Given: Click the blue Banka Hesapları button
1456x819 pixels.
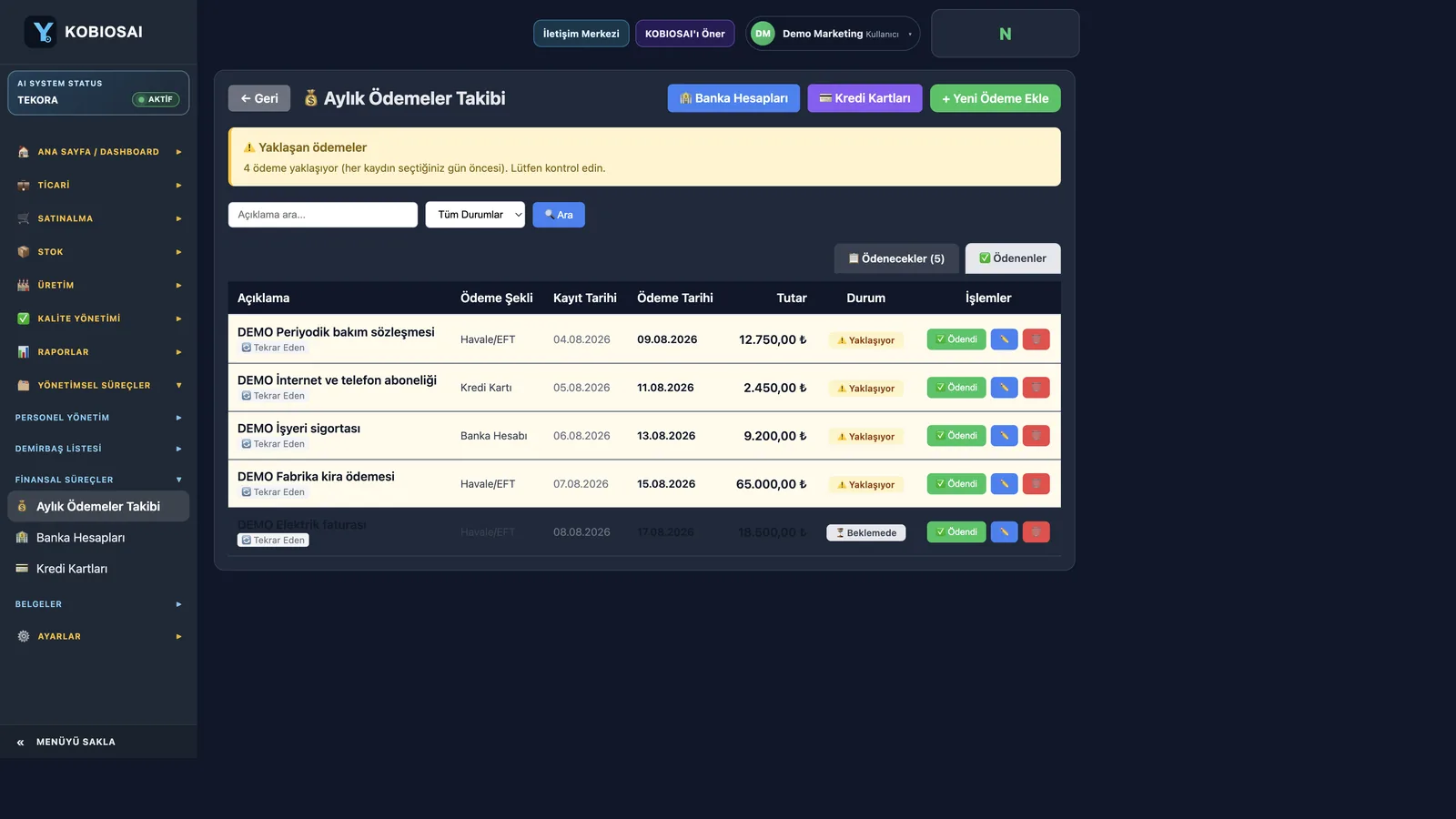Looking at the screenshot, I should coord(733,98).
